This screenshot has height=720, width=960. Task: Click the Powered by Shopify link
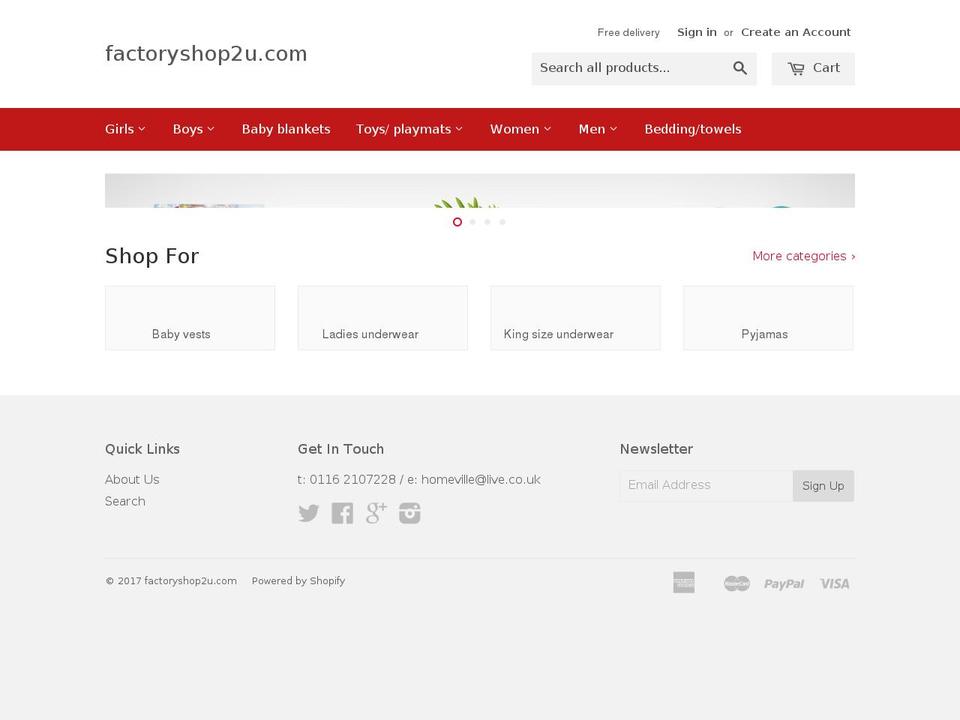[298, 581]
